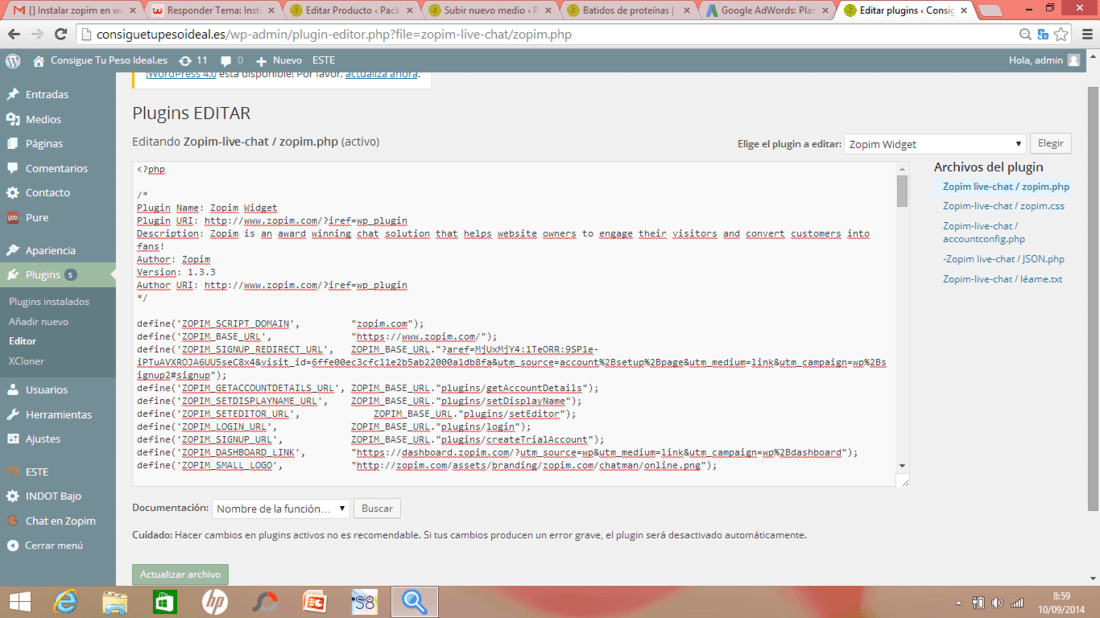Close the Responder Tema tab
1100x618 pixels.
click(x=271, y=11)
